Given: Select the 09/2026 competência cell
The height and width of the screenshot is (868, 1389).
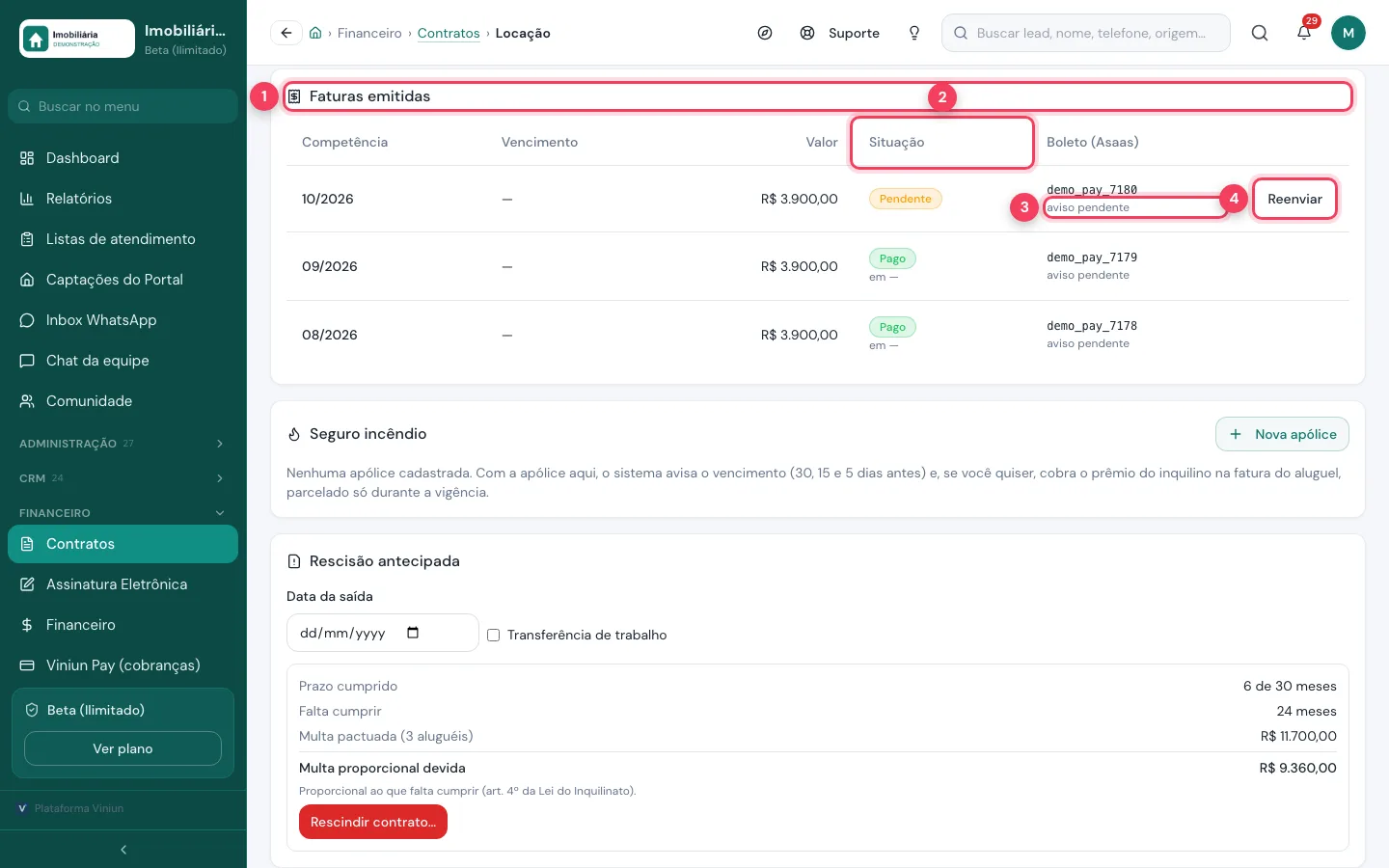Looking at the screenshot, I should [x=330, y=266].
